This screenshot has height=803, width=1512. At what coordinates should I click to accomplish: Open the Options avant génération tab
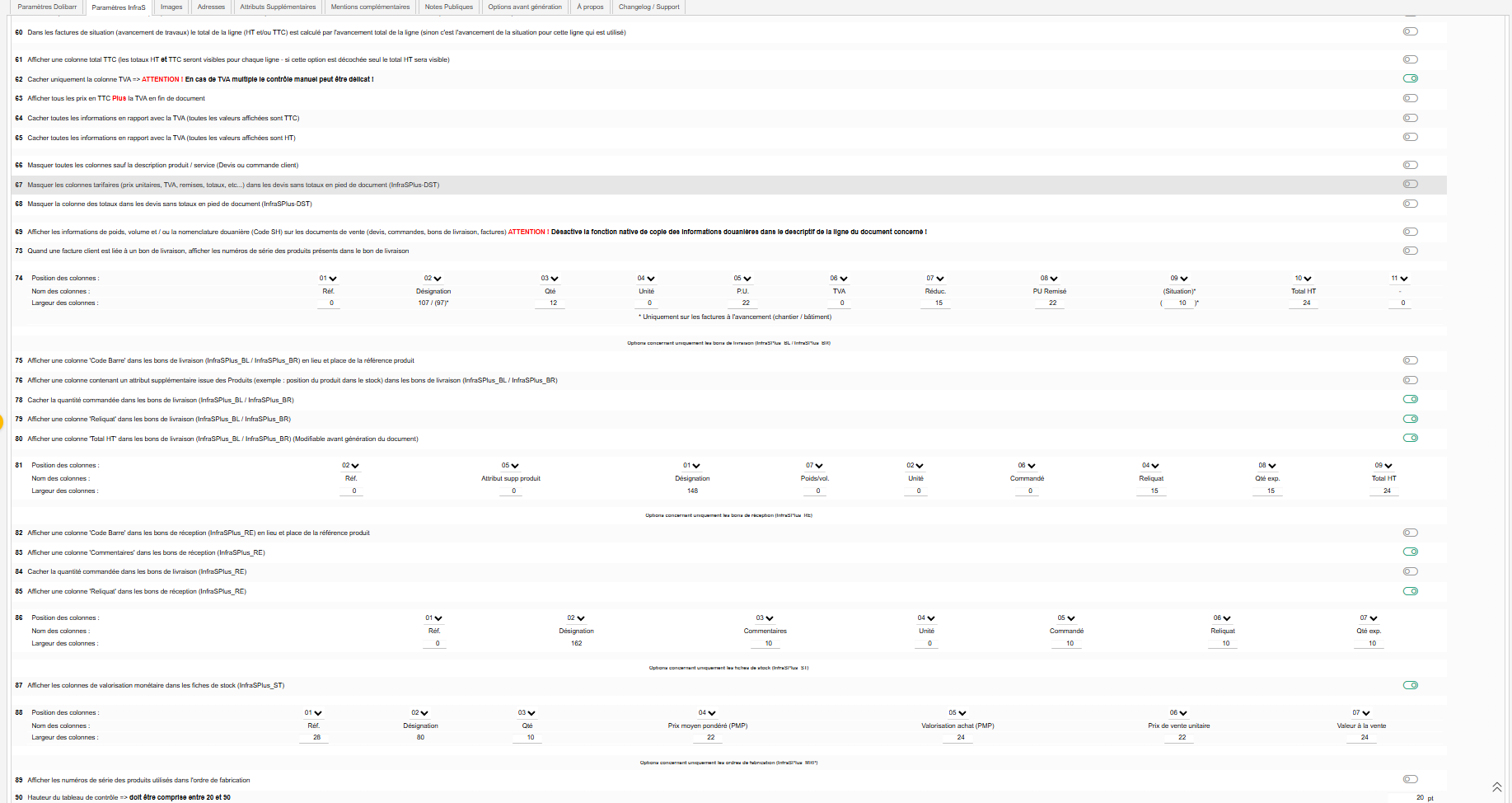coord(525,7)
